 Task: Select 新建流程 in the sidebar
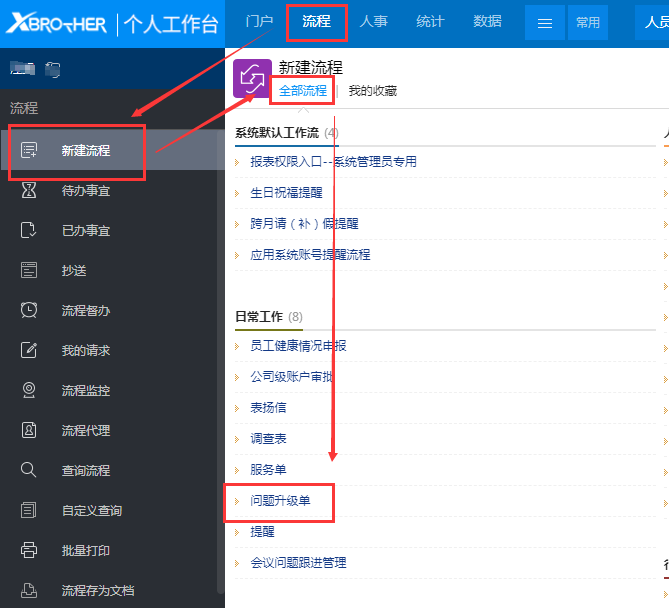pyautogui.click(x=86, y=150)
